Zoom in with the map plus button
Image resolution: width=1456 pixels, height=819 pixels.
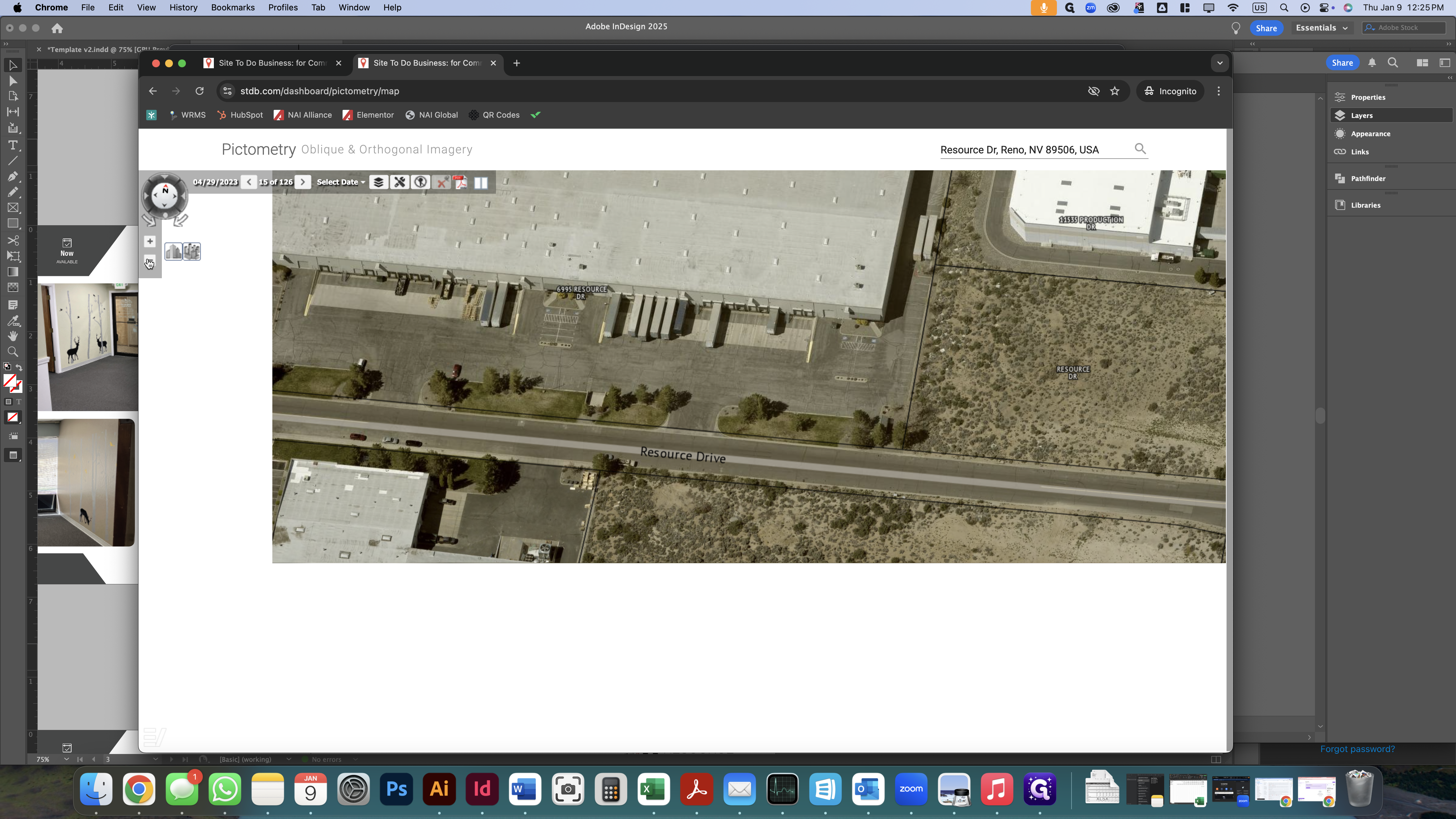[x=150, y=241]
